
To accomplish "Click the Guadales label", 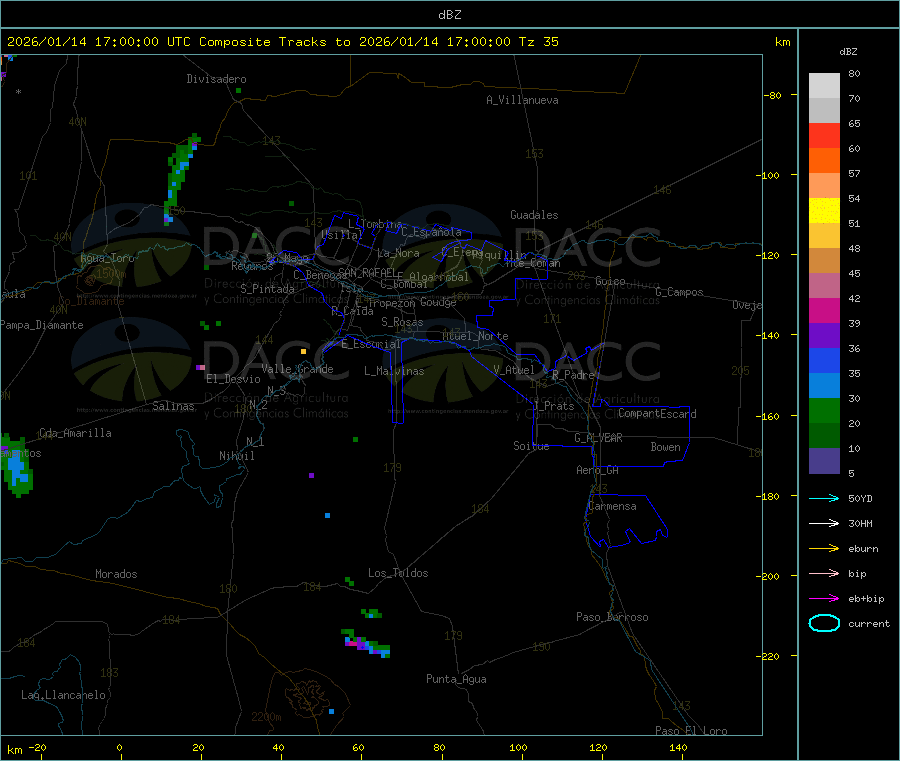I will pyautogui.click(x=534, y=215).
